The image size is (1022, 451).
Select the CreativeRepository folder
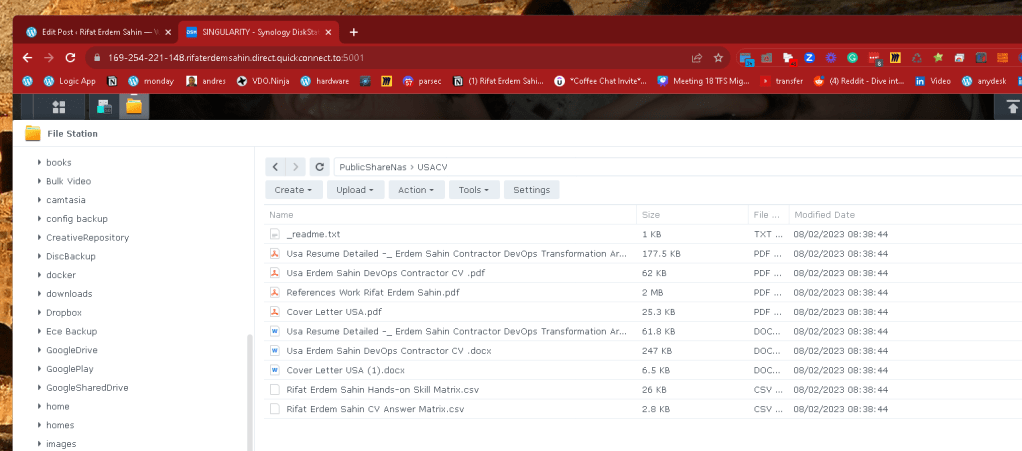87,238
